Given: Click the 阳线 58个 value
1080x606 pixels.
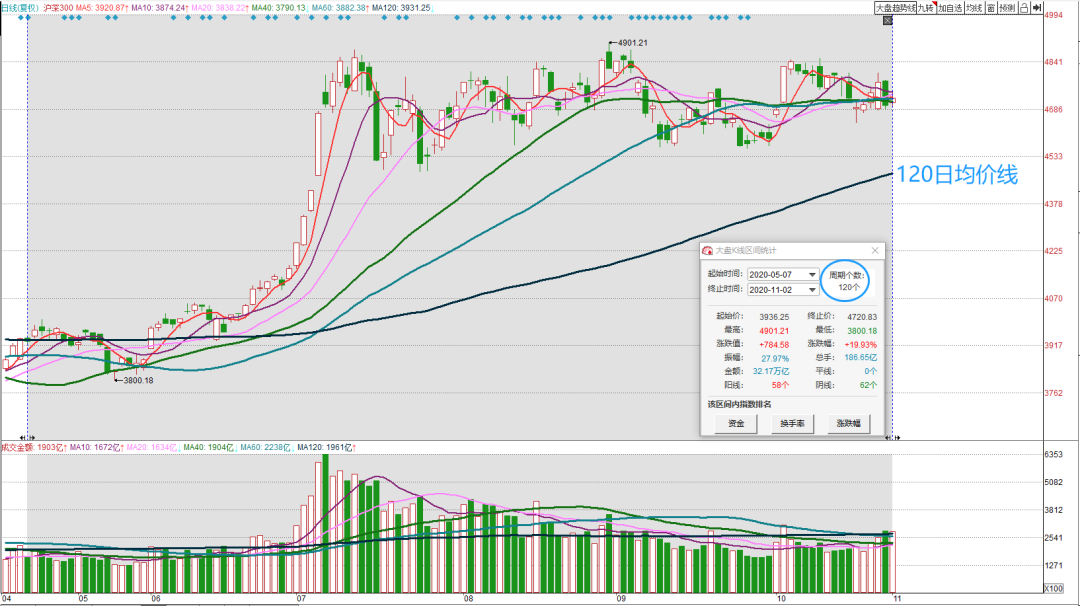Looking at the screenshot, I should click(780, 385).
